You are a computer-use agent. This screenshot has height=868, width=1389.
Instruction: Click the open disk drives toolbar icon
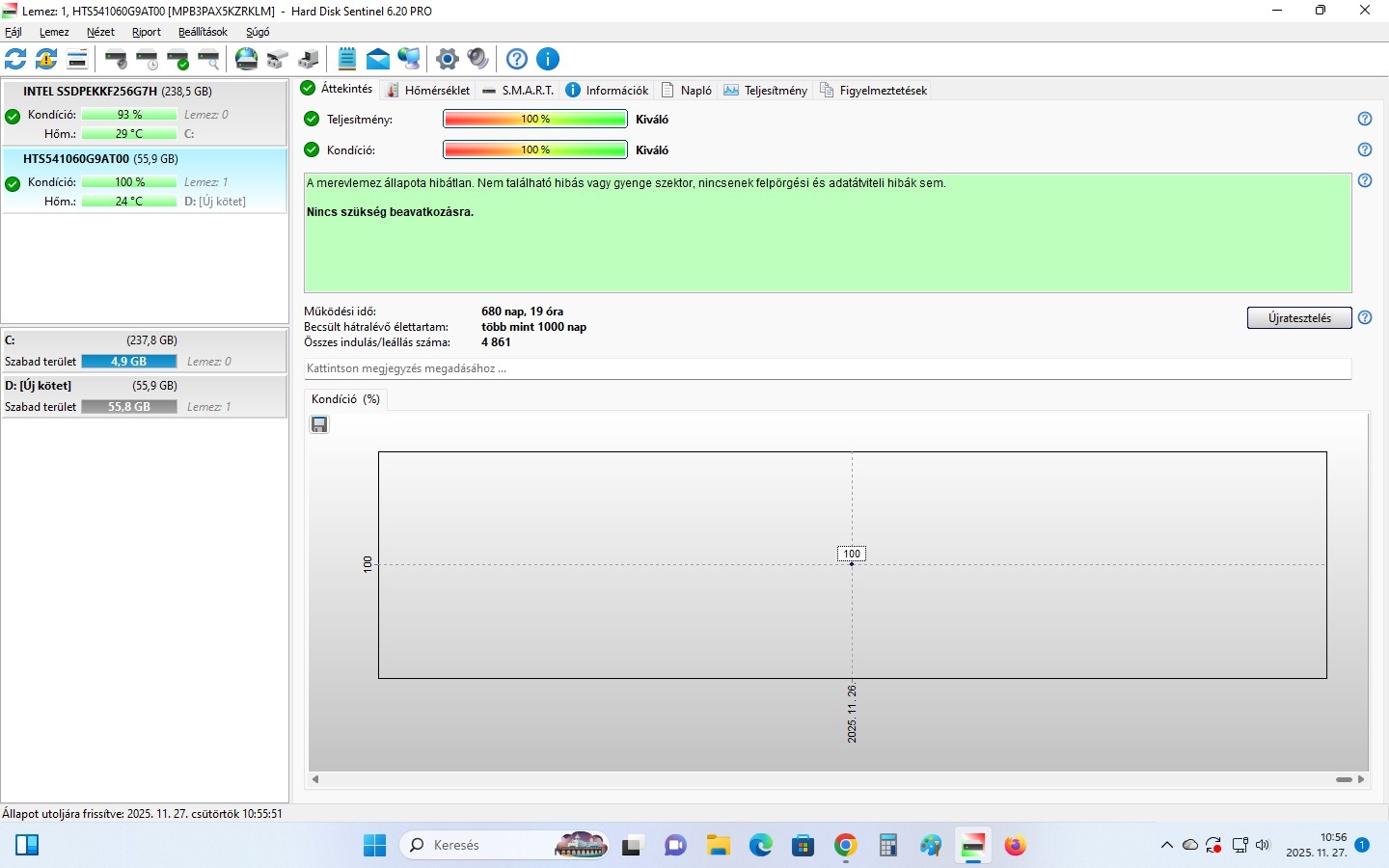[278, 59]
